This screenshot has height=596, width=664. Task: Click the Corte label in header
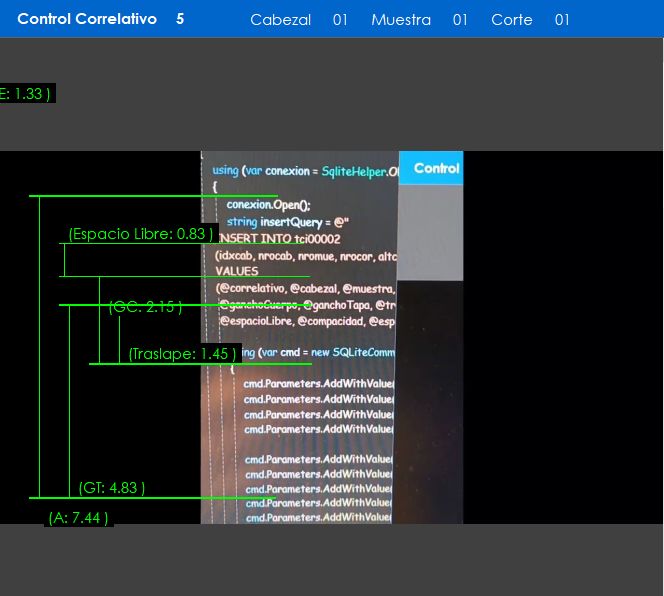click(511, 20)
